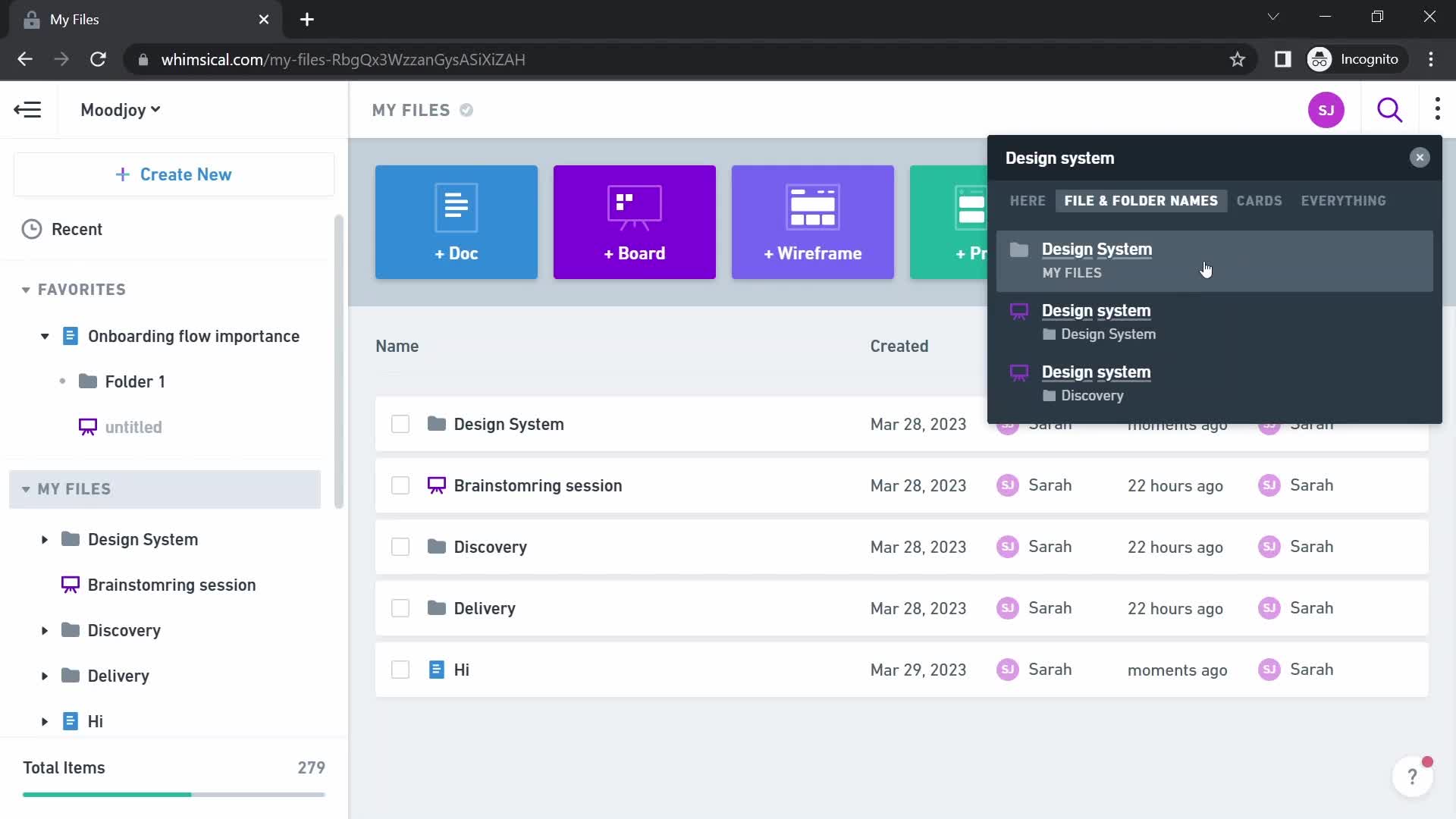
Task: Select checkbox next to Brainstomring session
Action: [400, 485]
